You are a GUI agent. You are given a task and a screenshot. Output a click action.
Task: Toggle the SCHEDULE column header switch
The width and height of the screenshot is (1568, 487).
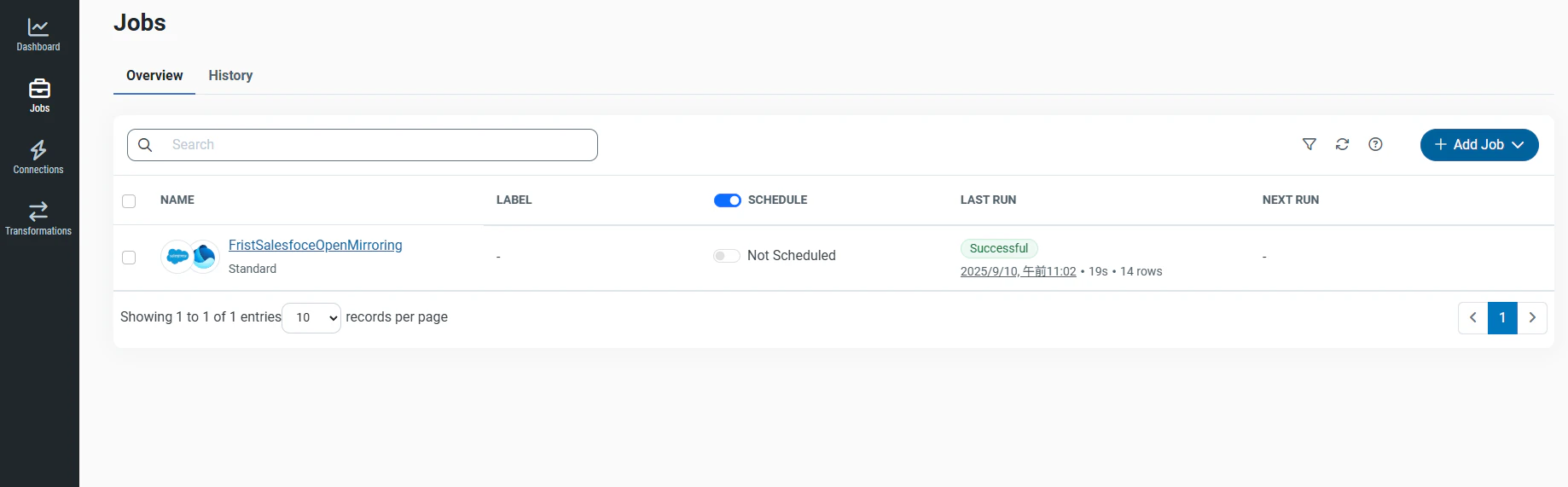(x=728, y=200)
